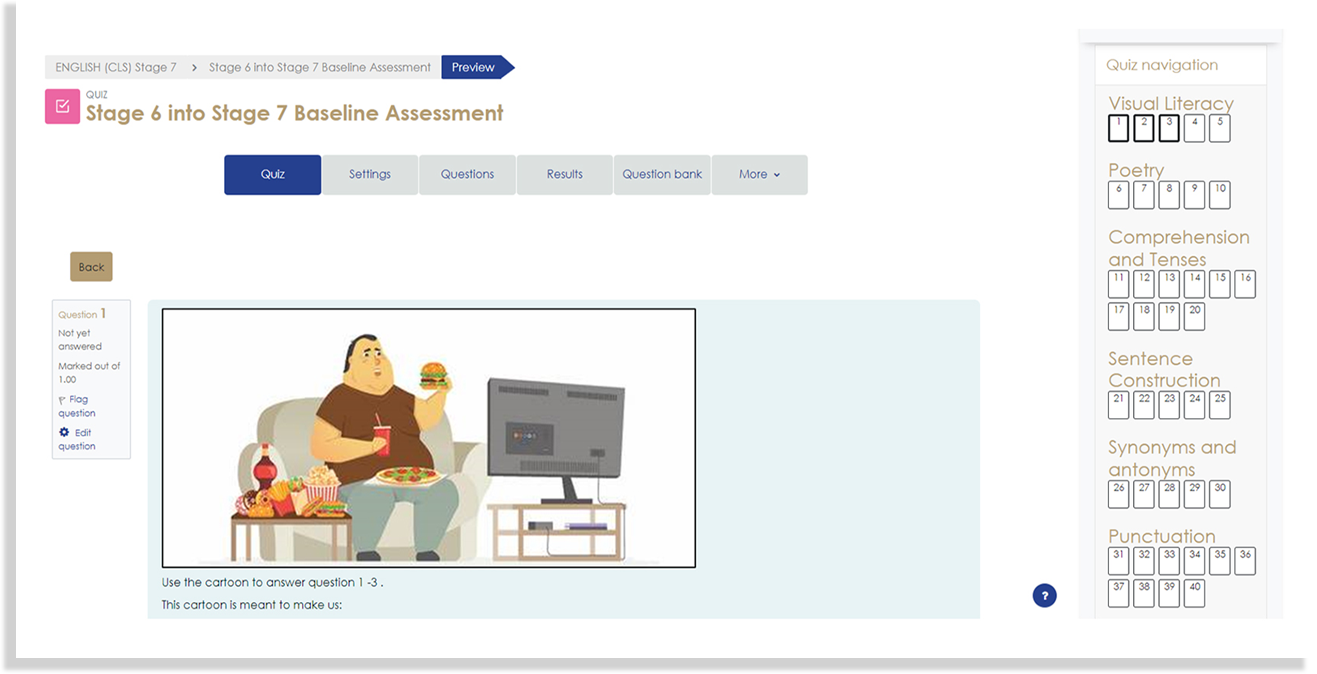
Task: Click the pink quiz icon beside title
Action: 62,106
